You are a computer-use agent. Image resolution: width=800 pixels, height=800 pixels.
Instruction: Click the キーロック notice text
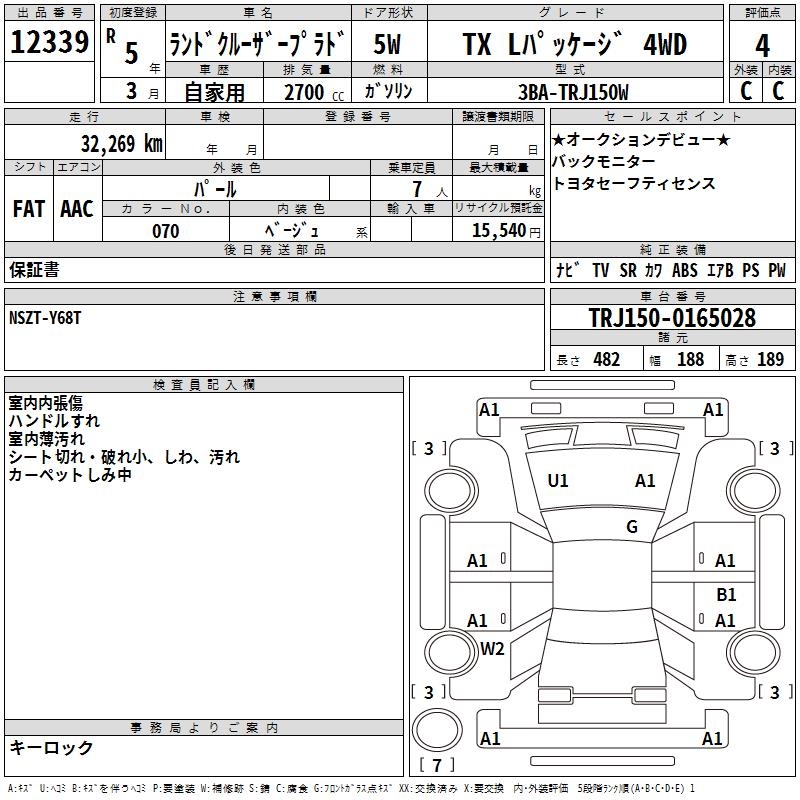click(51, 747)
